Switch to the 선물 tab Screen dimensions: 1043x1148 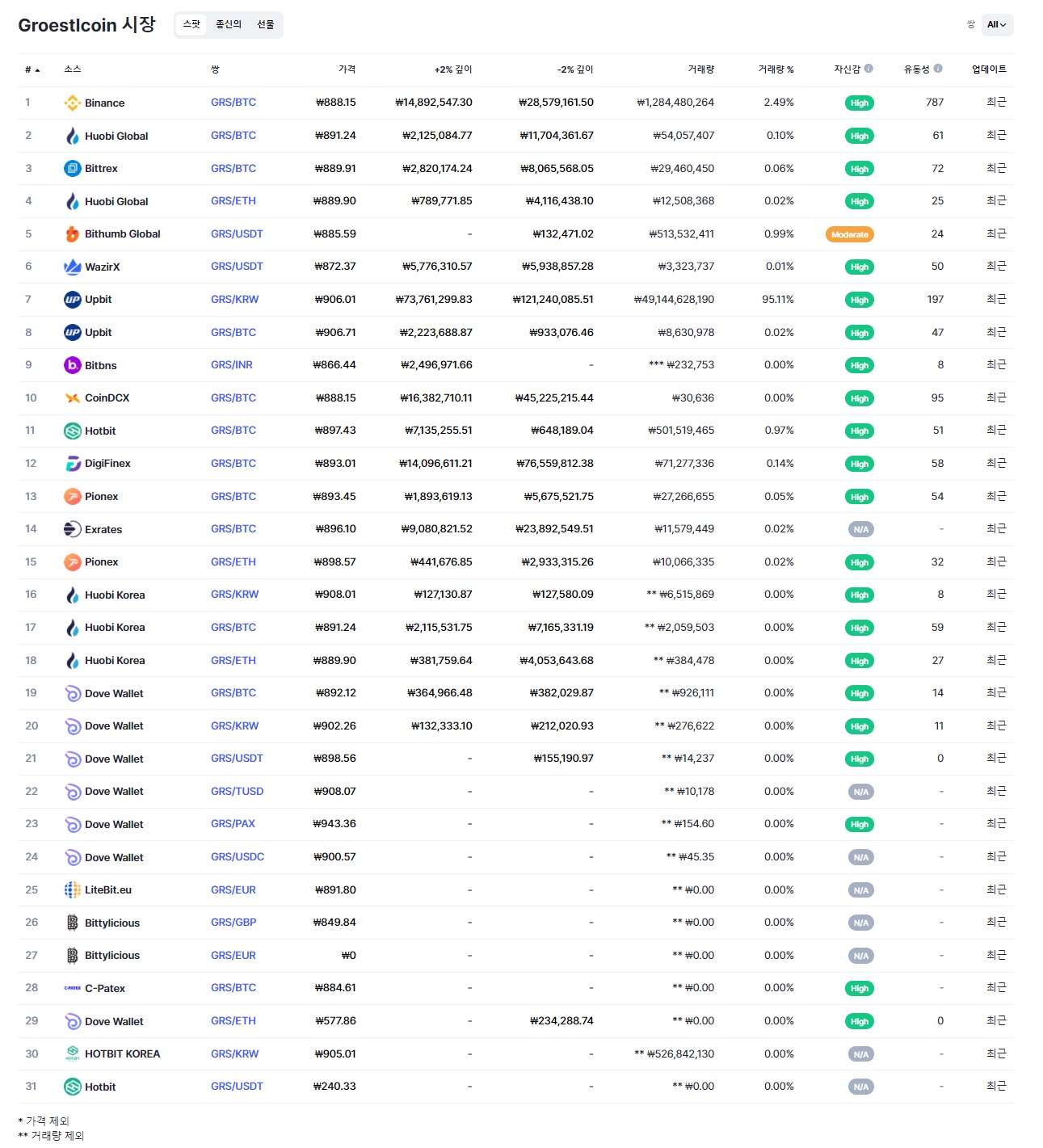pyautogui.click(x=266, y=25)
